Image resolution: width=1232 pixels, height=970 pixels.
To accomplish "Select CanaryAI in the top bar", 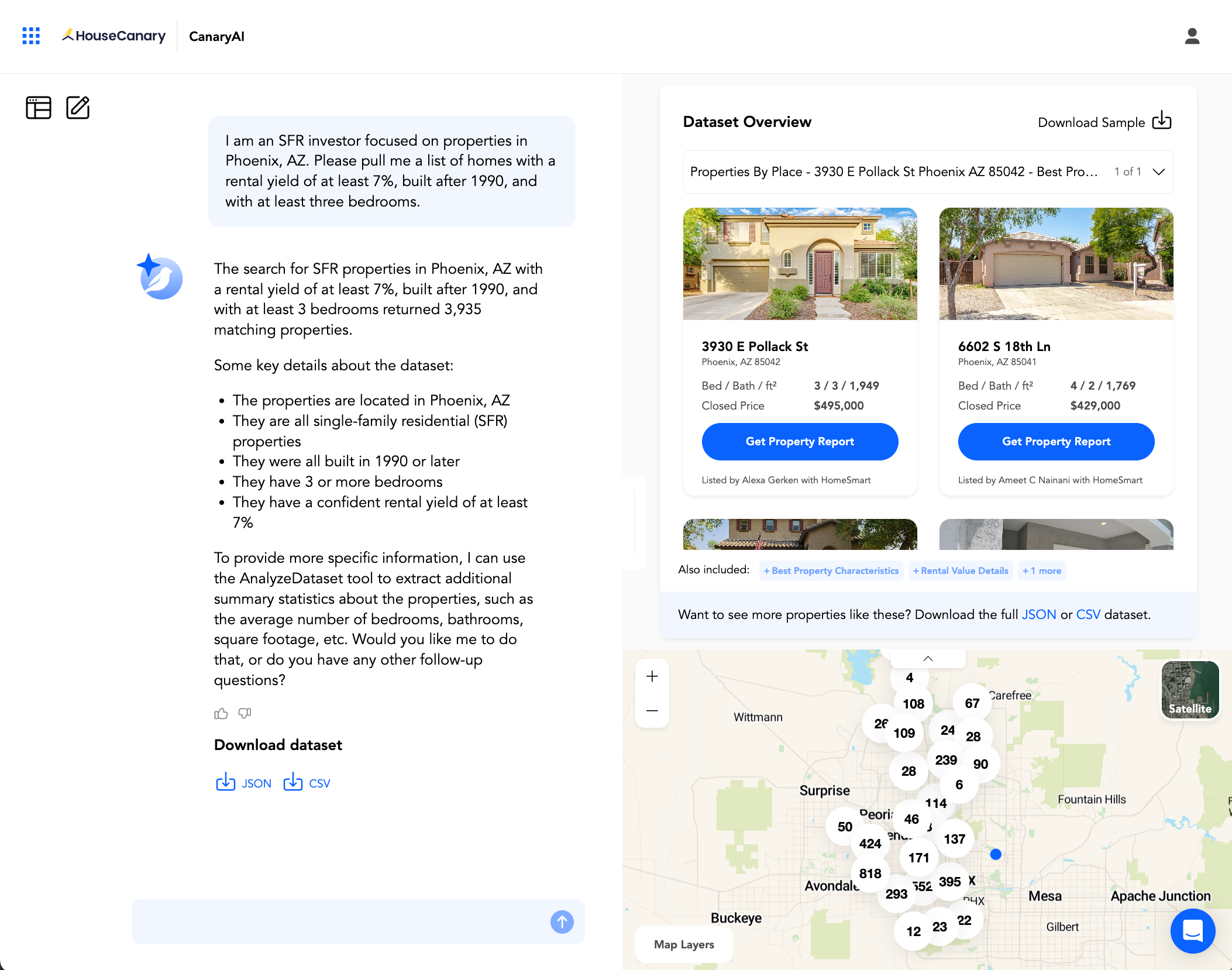I will click(x=216, y=36).
